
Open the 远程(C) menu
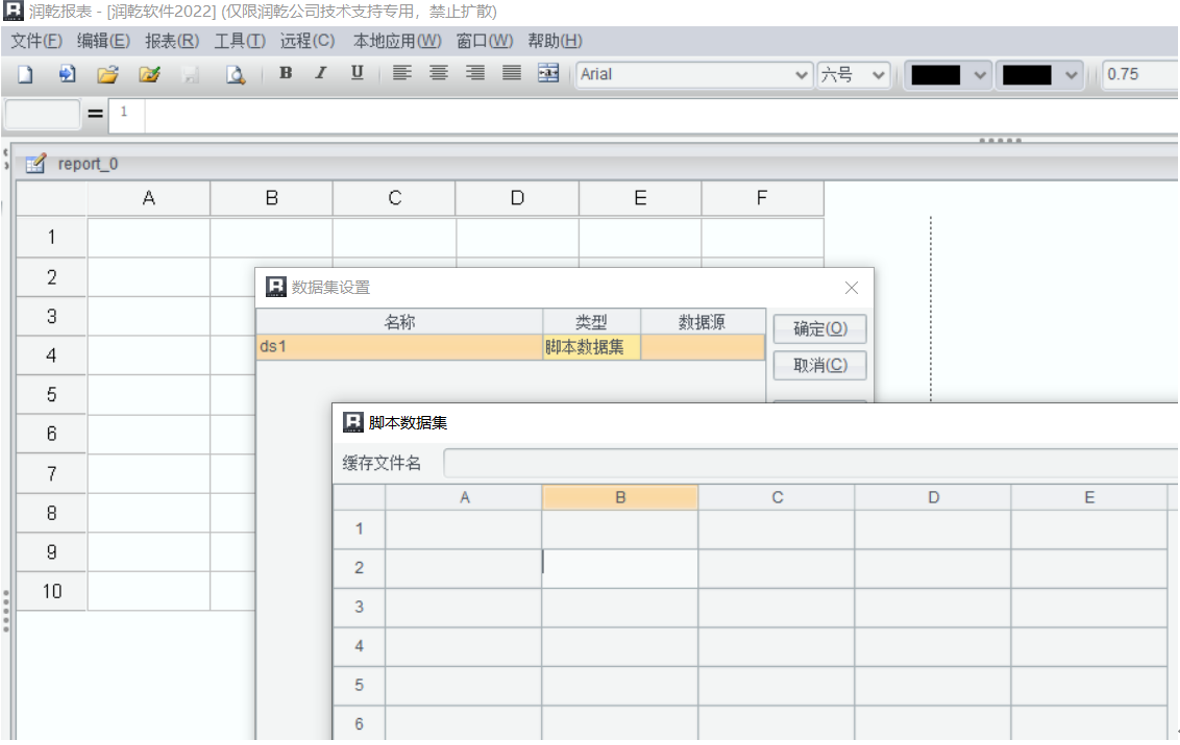pos(308,41)
